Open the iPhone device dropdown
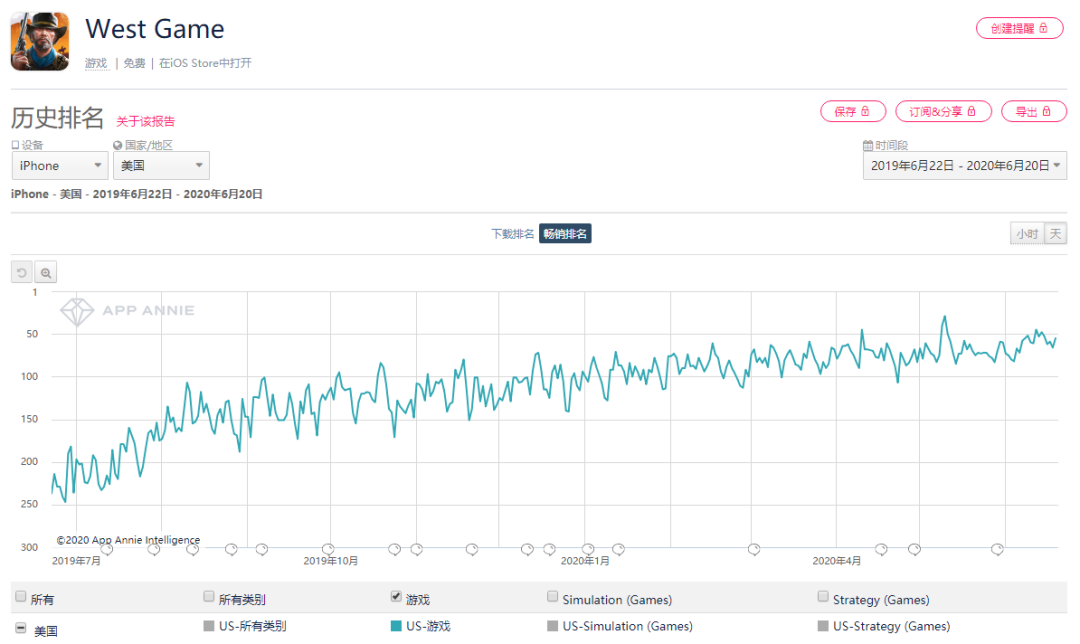Viewport: 1080px width, 644px height. pyautogui.click(x=59, y=166)
